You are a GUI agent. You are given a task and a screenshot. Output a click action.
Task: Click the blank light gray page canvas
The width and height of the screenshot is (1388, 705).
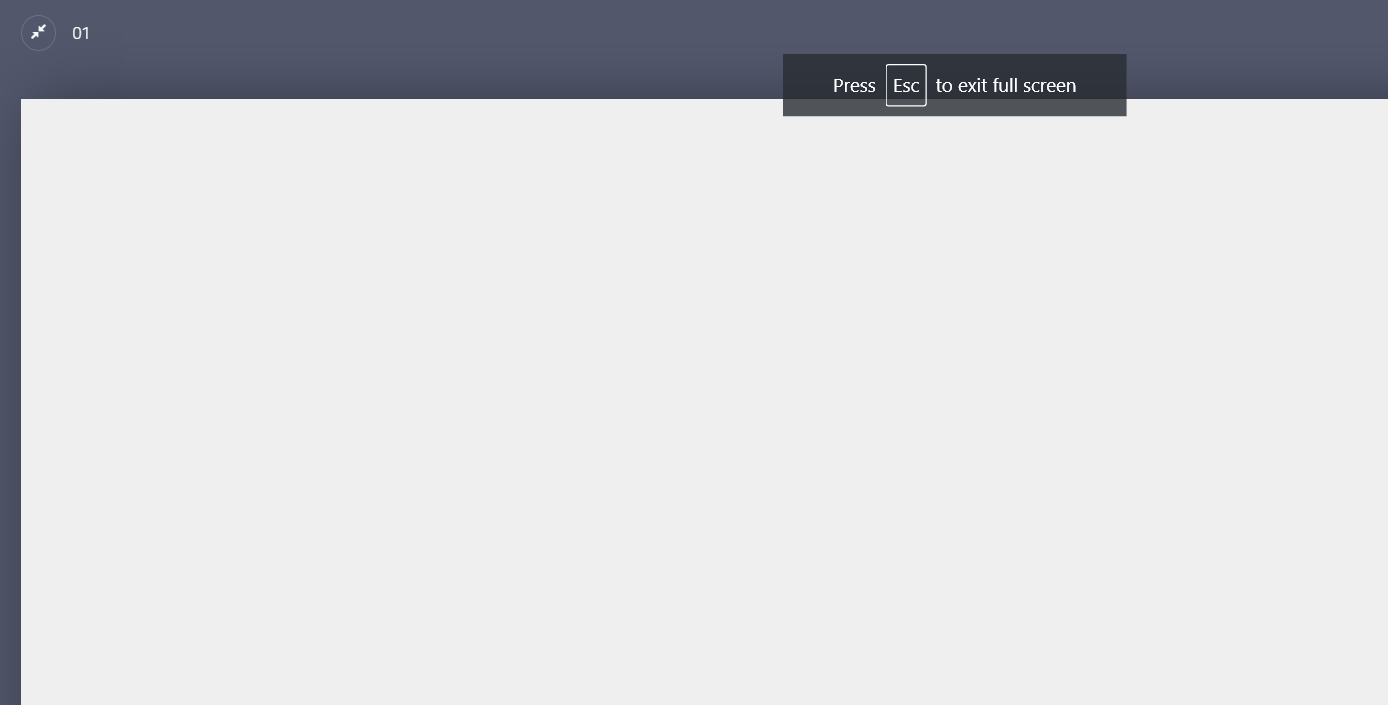tap(704, 402)
